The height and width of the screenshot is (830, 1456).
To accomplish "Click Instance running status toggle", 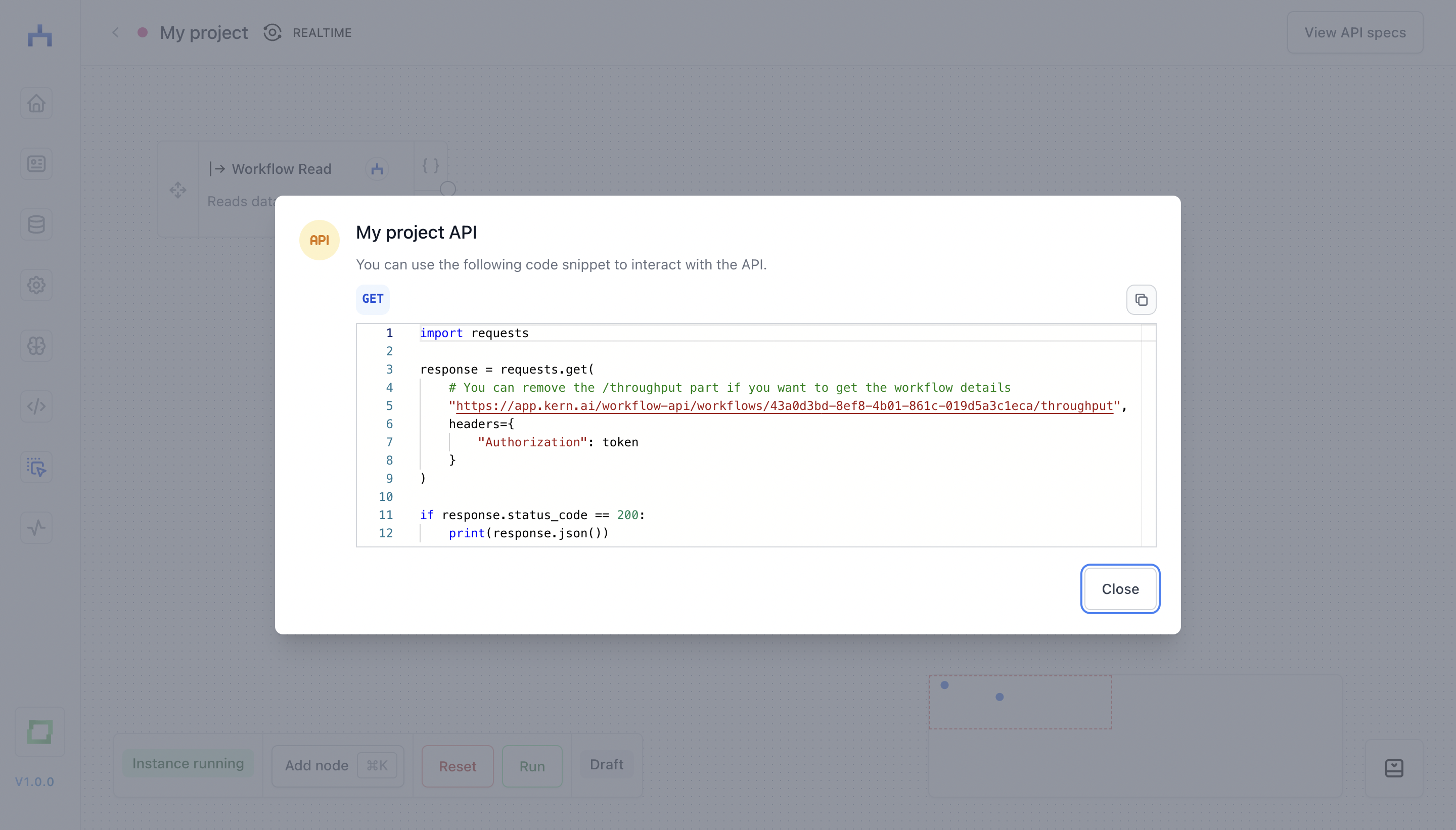I will point(188,763).
